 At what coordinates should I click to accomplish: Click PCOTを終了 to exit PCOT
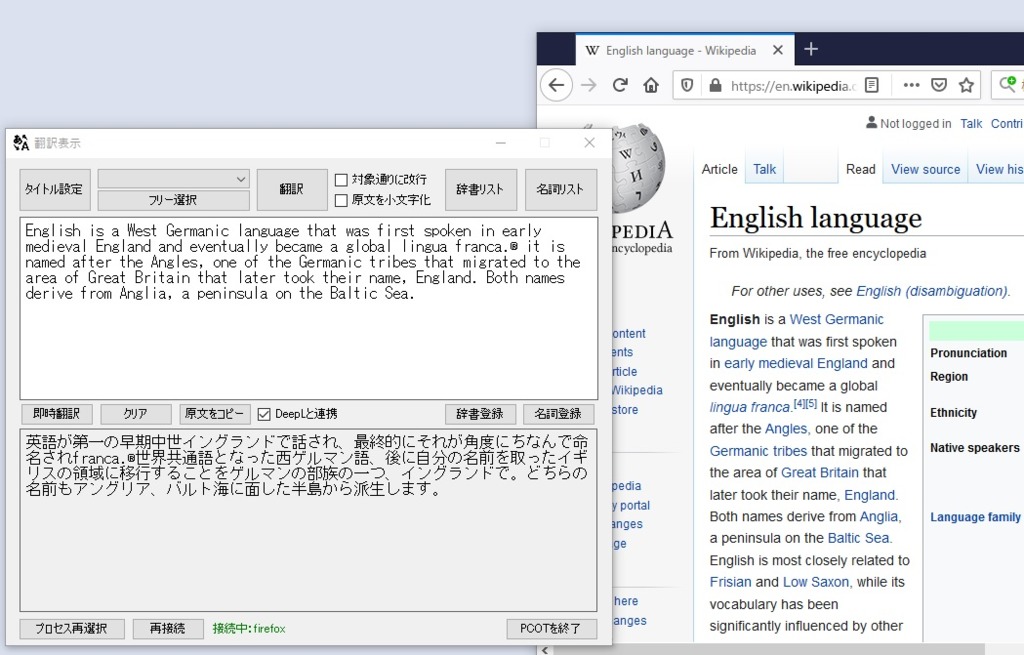[551, 629]
